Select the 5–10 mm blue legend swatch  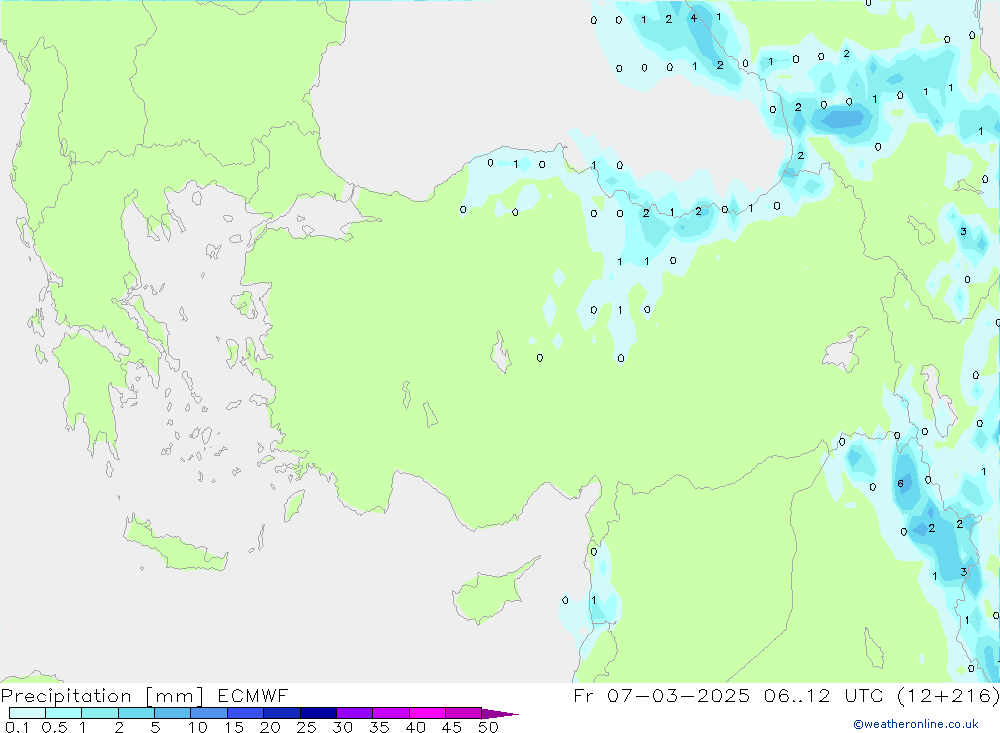pos(173,713)
